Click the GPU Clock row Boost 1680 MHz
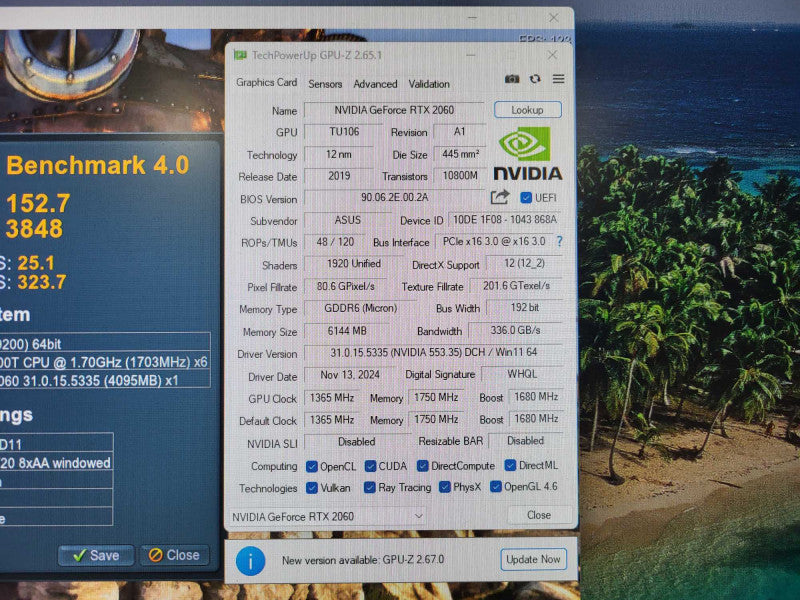This screenshot has width=800, height=600. click(536, 396)
